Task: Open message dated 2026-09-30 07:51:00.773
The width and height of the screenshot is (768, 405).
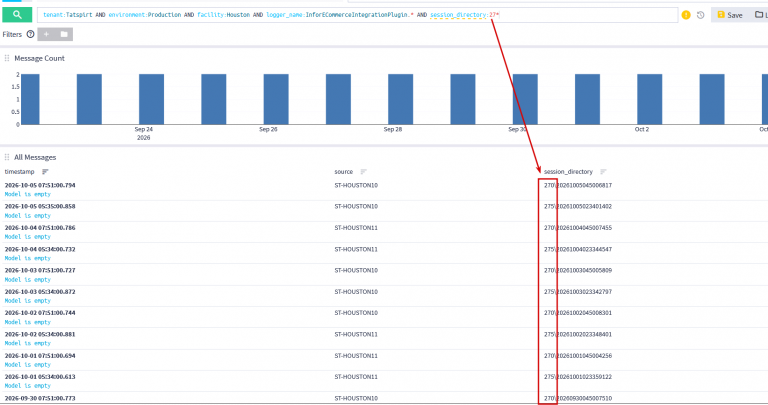Action: click(x=40, y=399)
